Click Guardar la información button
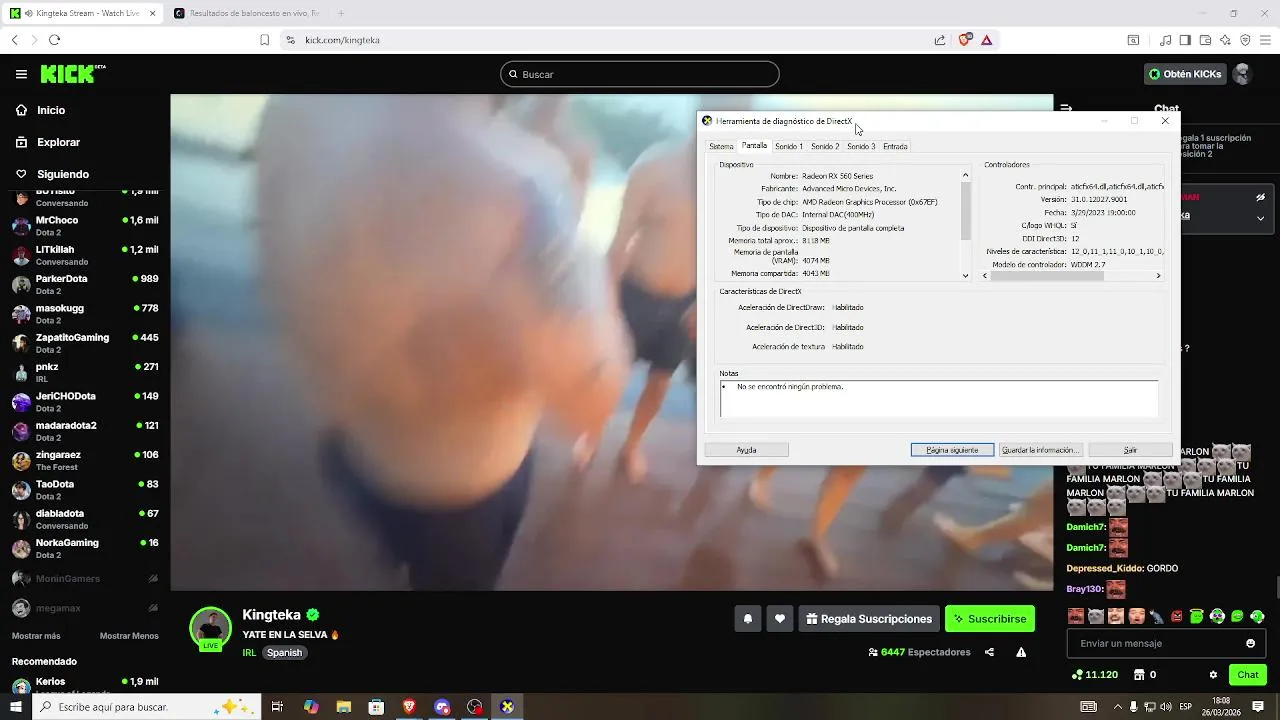The width and height of the screenshot is (1280, 720). 1040,450
